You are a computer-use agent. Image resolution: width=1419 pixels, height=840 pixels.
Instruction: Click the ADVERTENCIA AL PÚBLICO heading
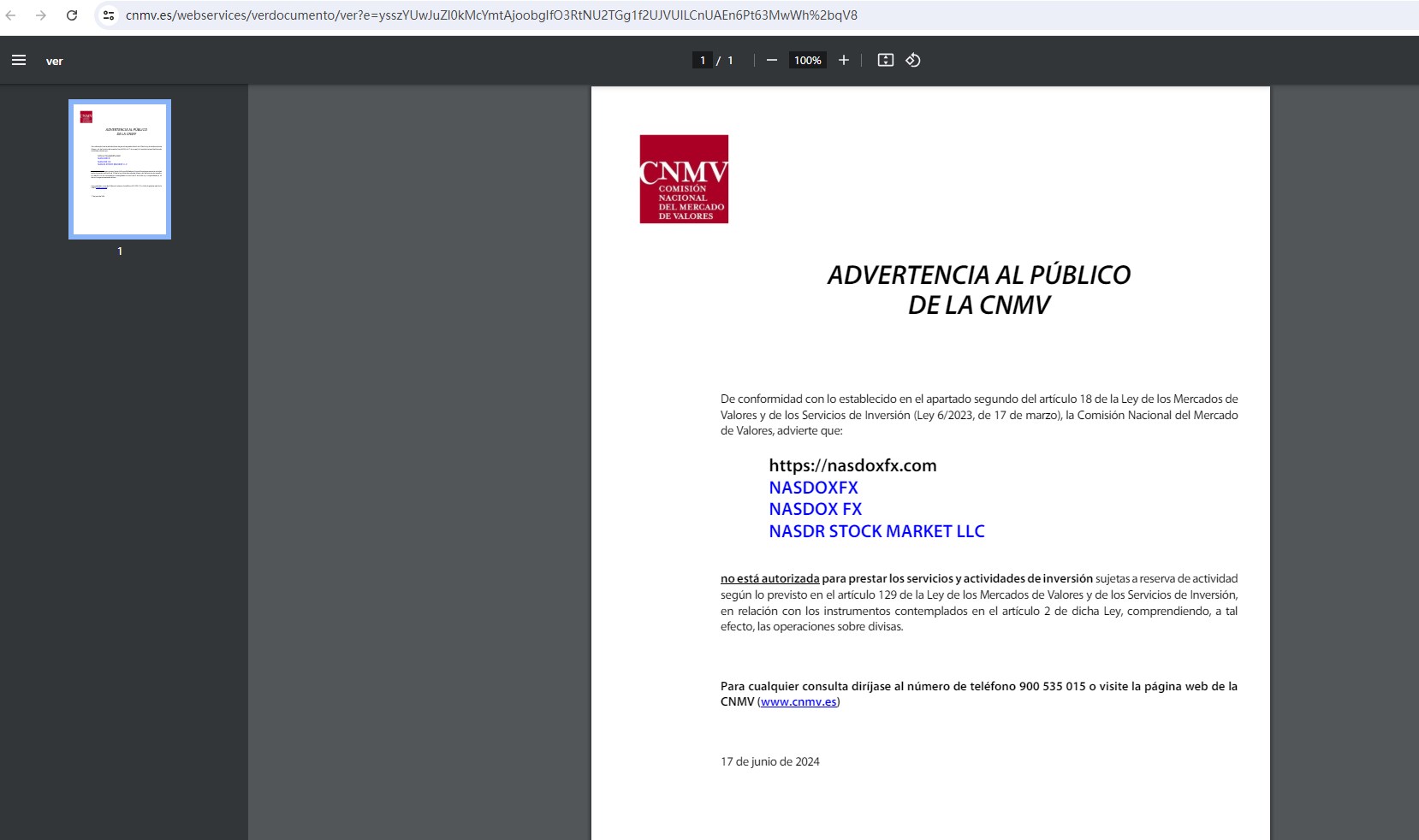(x=979, y=275)
